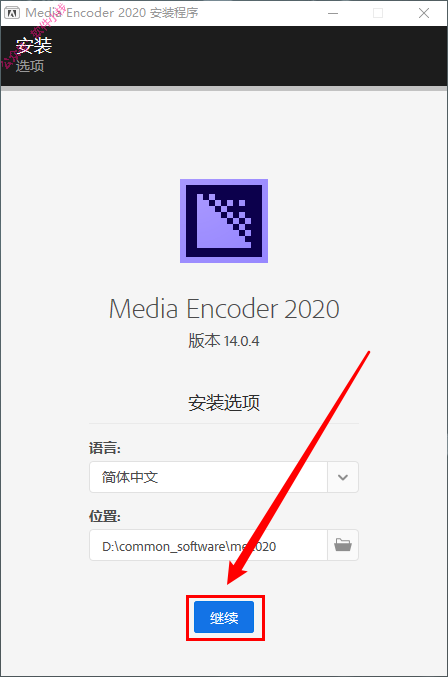Click the 安装选项 section heading
The width and height of the screenshot is (448, 677).
224,402
